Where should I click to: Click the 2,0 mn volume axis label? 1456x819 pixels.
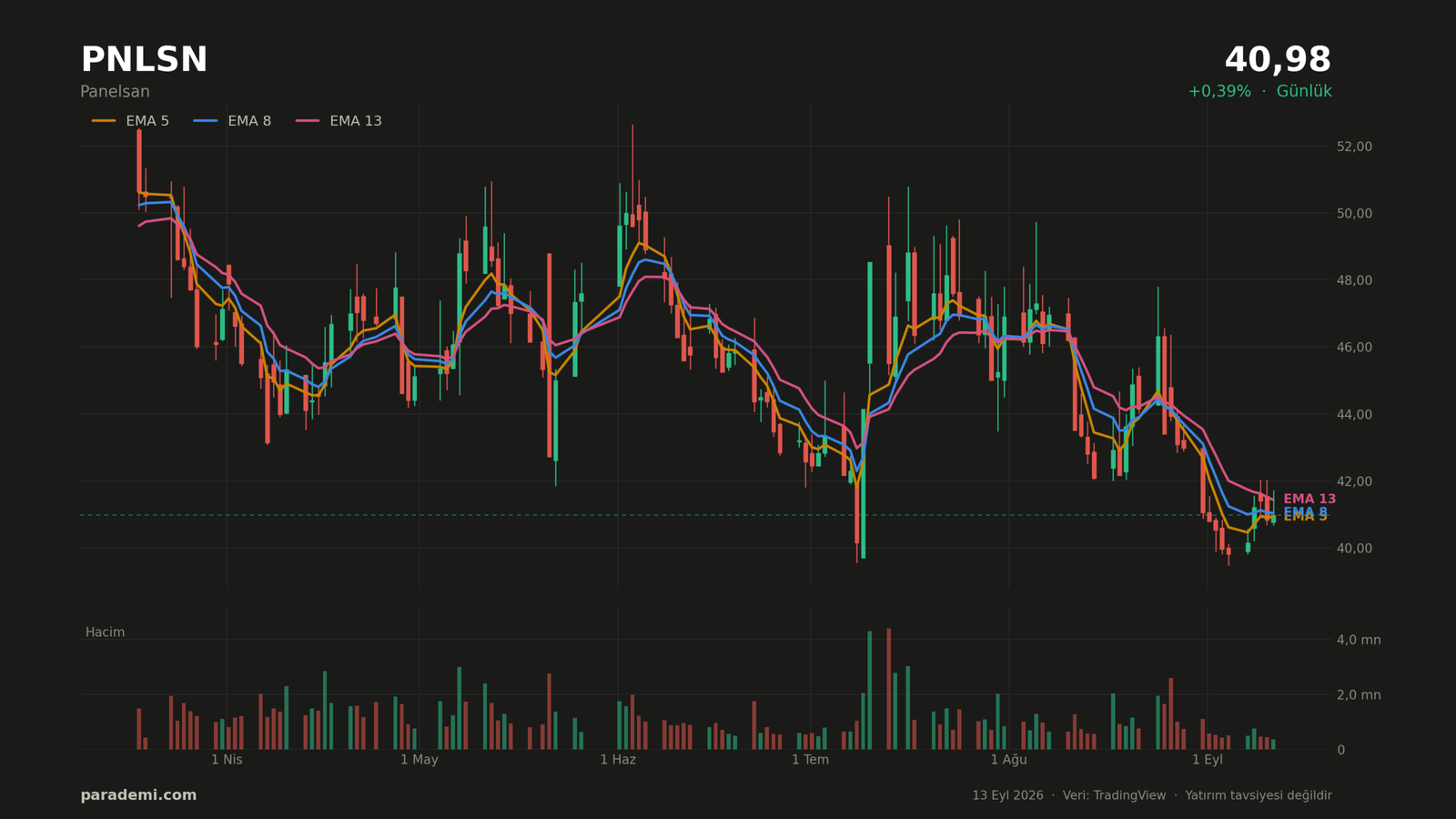click(1359, 695)
